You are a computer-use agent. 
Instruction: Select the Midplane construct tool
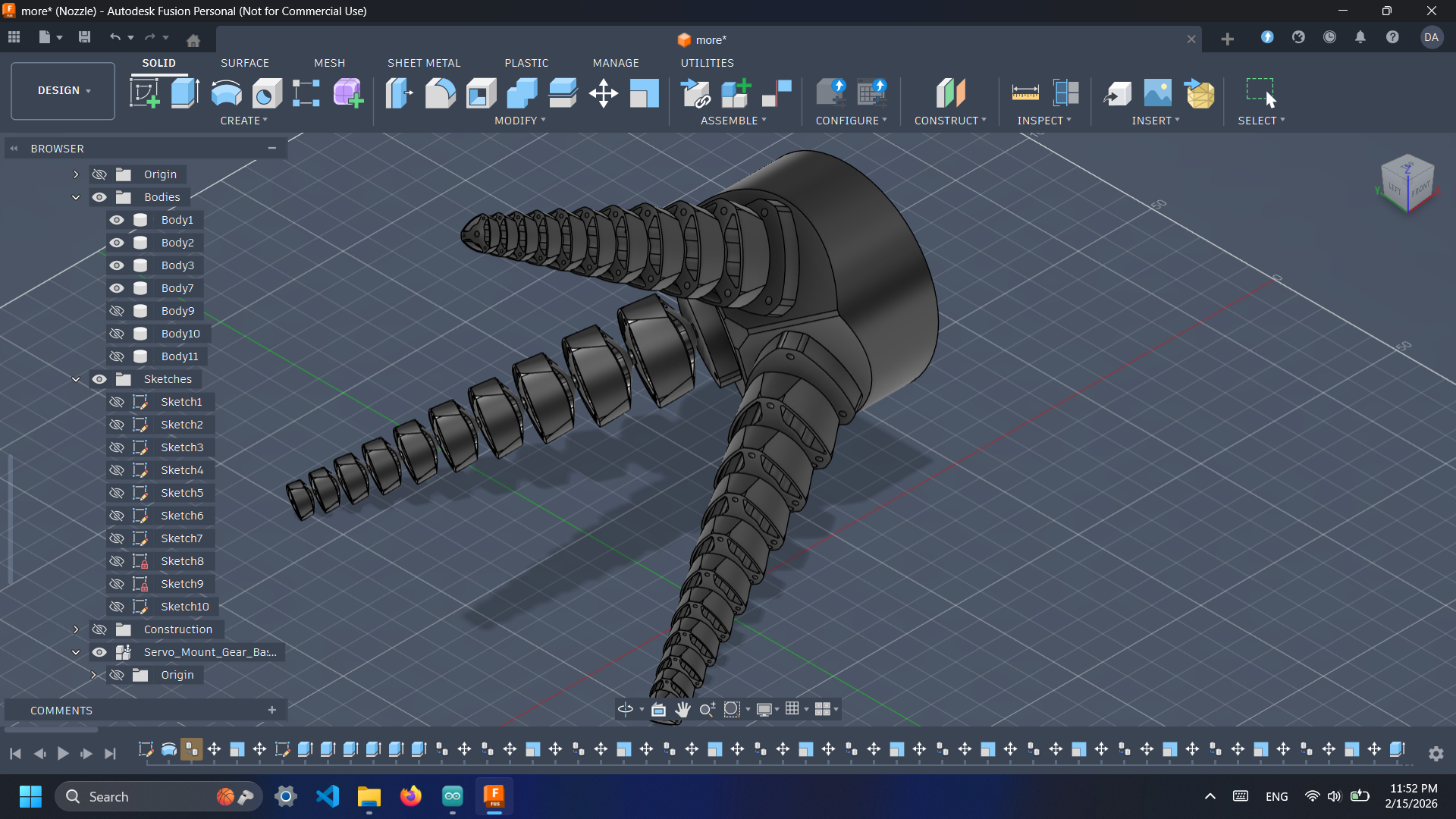pyautogui.click(x=950, y=93)
